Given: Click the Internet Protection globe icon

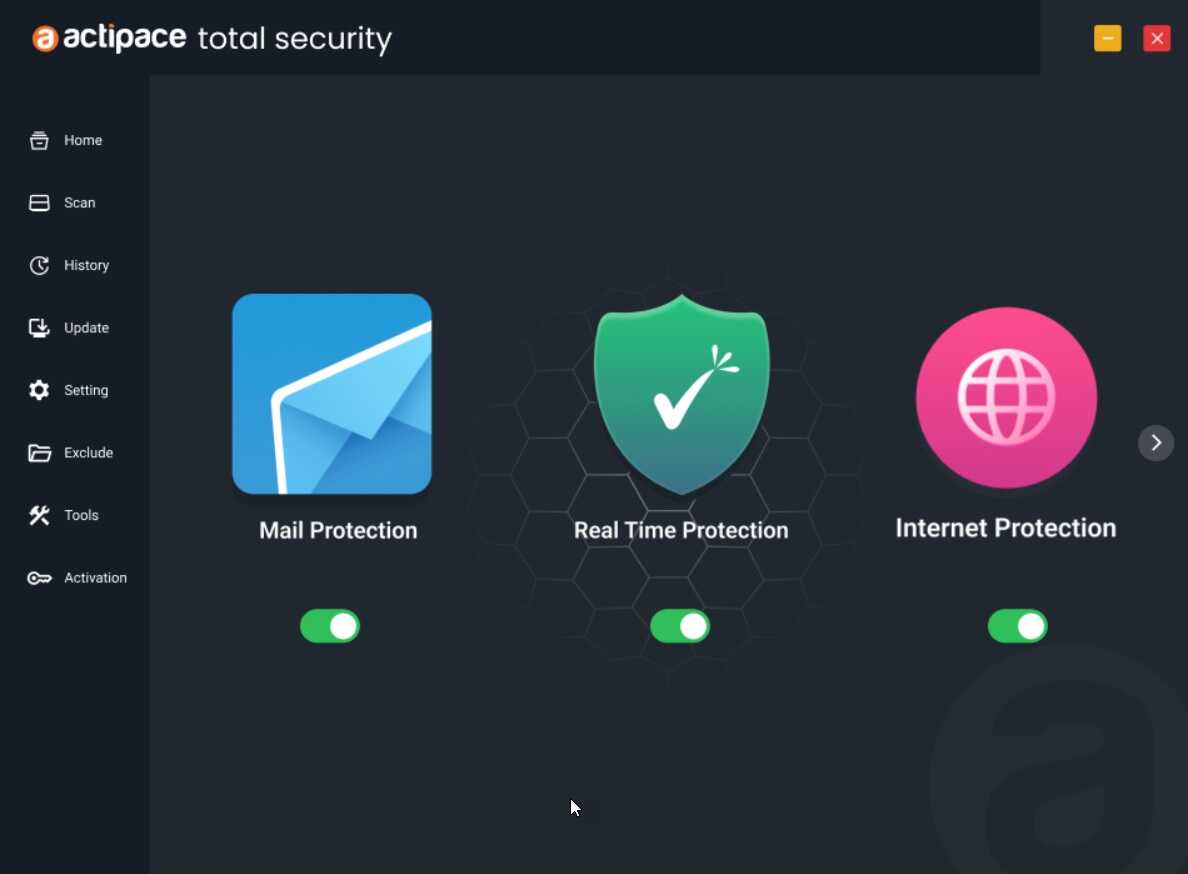Looking at the screenshot, I should pyautogui.click(x=1006, y=397).
